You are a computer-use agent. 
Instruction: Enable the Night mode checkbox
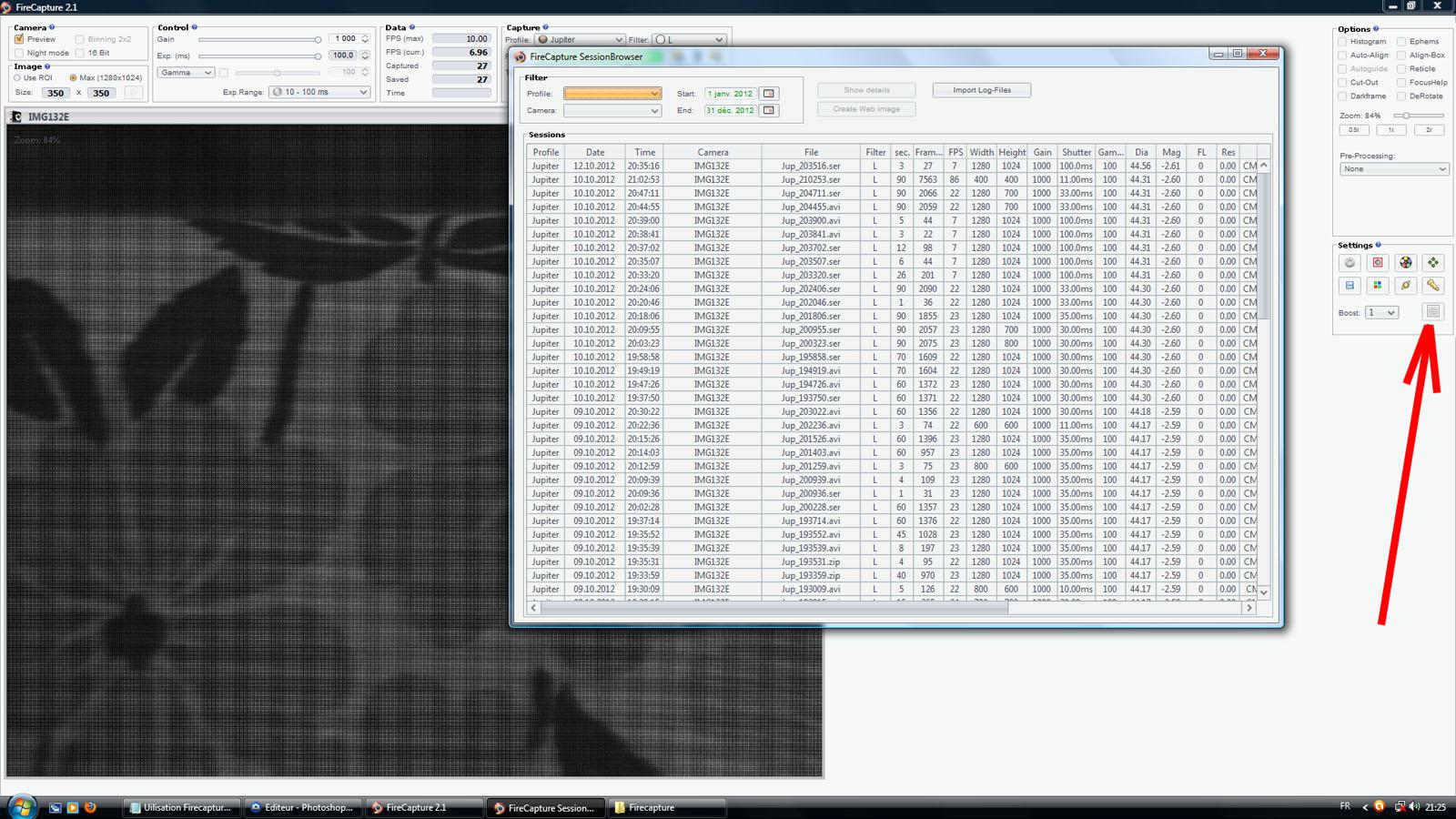(x=19, y=53)
